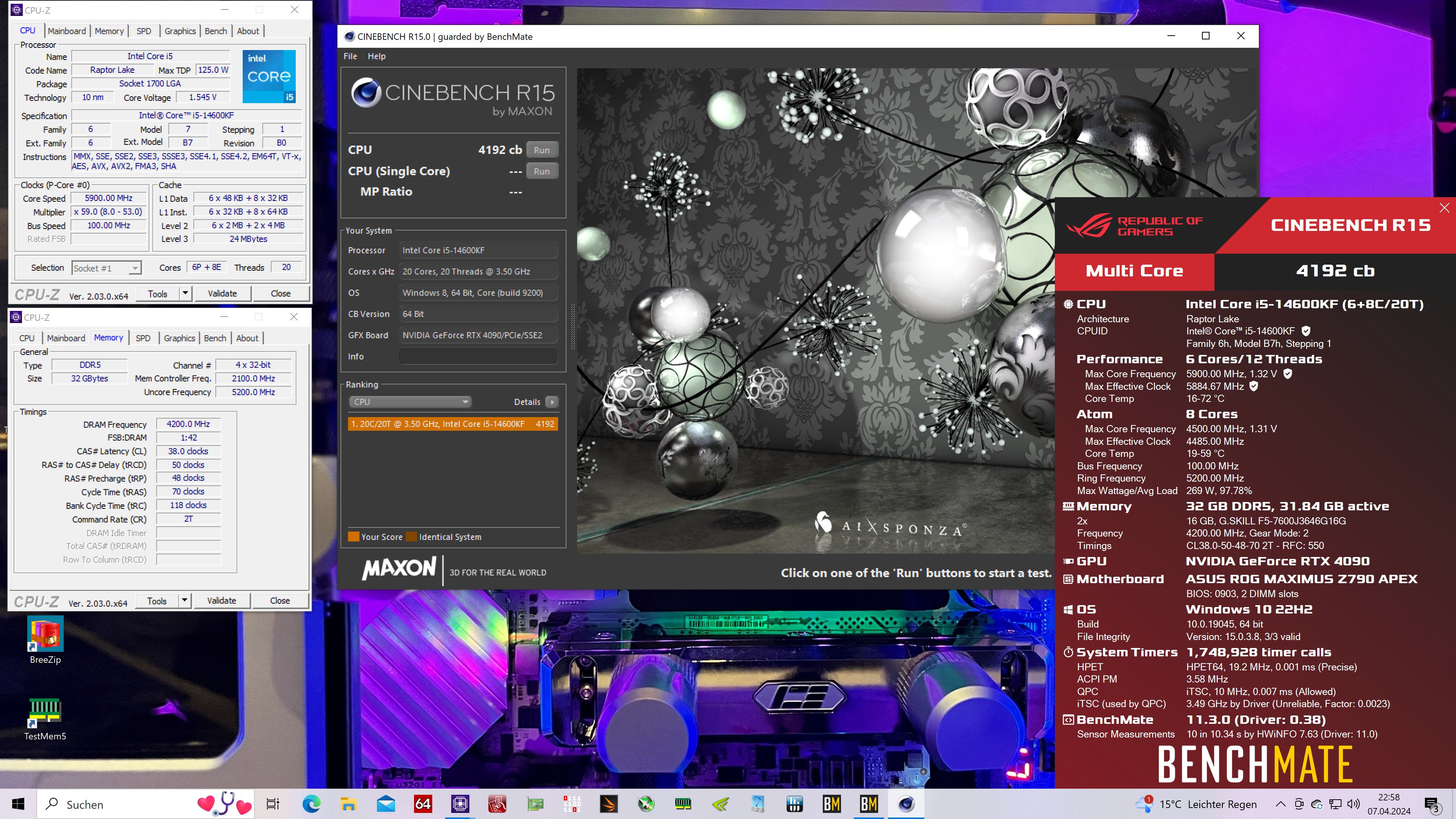Open the Mail app from the taskbar
1456x819 pixels.
(x=386, y=804)
